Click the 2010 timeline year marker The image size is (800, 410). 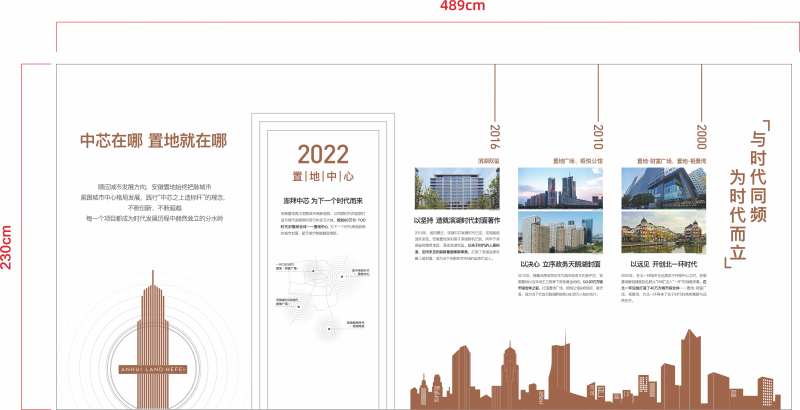[x=598, y=137]
